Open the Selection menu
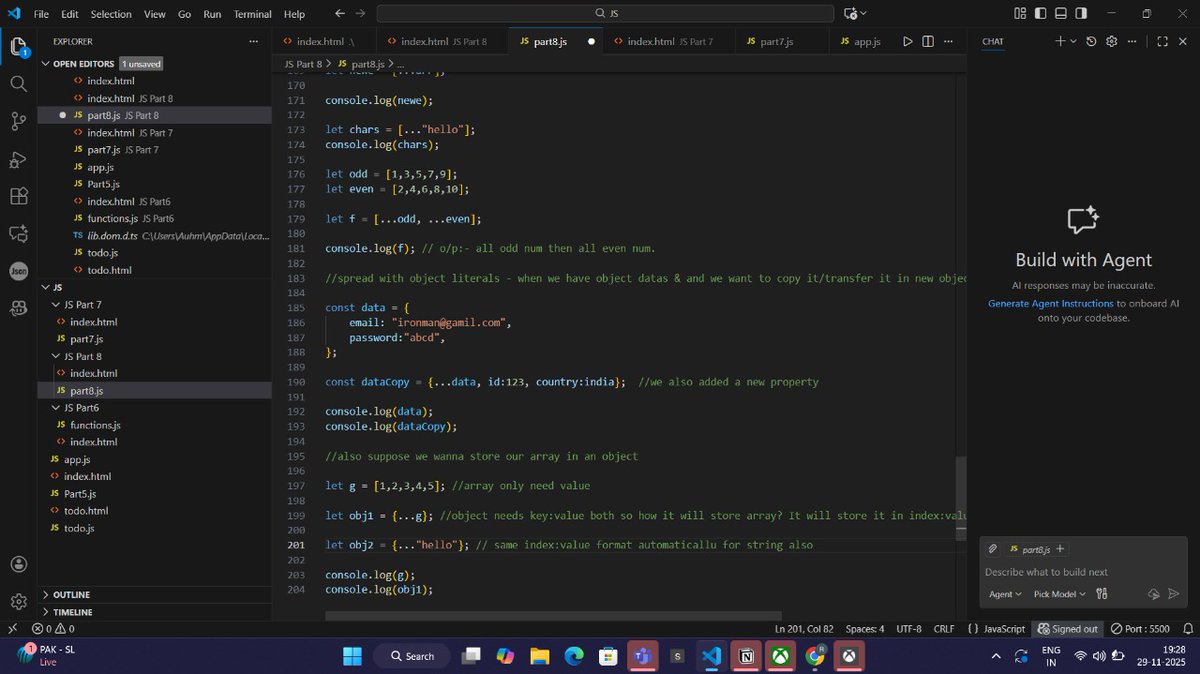The width and height of the screenshot is (1200, 674). point(111,14)
